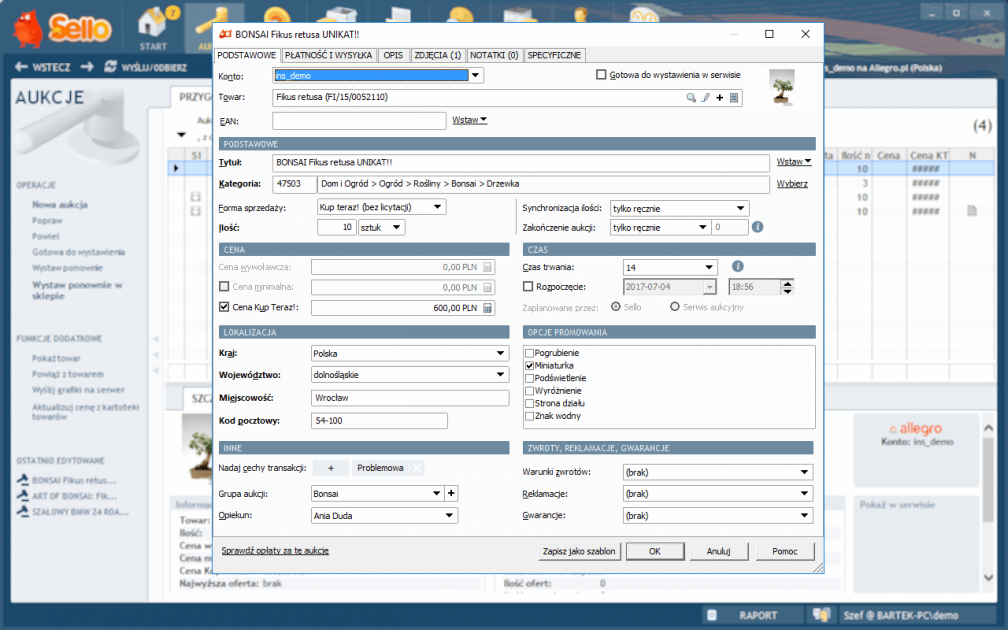Click the plus icon in Towar field

(719, 98)
